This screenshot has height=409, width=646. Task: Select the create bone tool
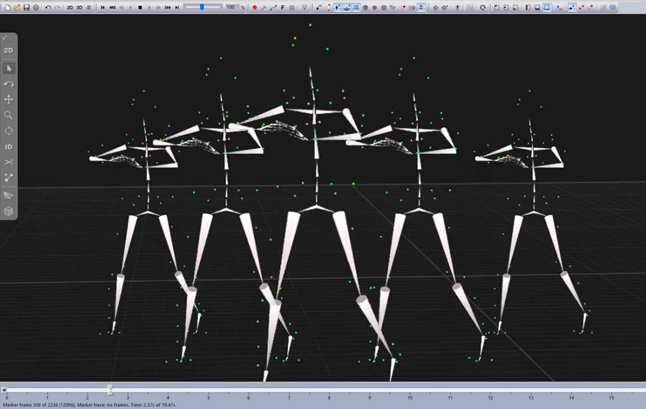pyautogui.click(x=9, y=178)
